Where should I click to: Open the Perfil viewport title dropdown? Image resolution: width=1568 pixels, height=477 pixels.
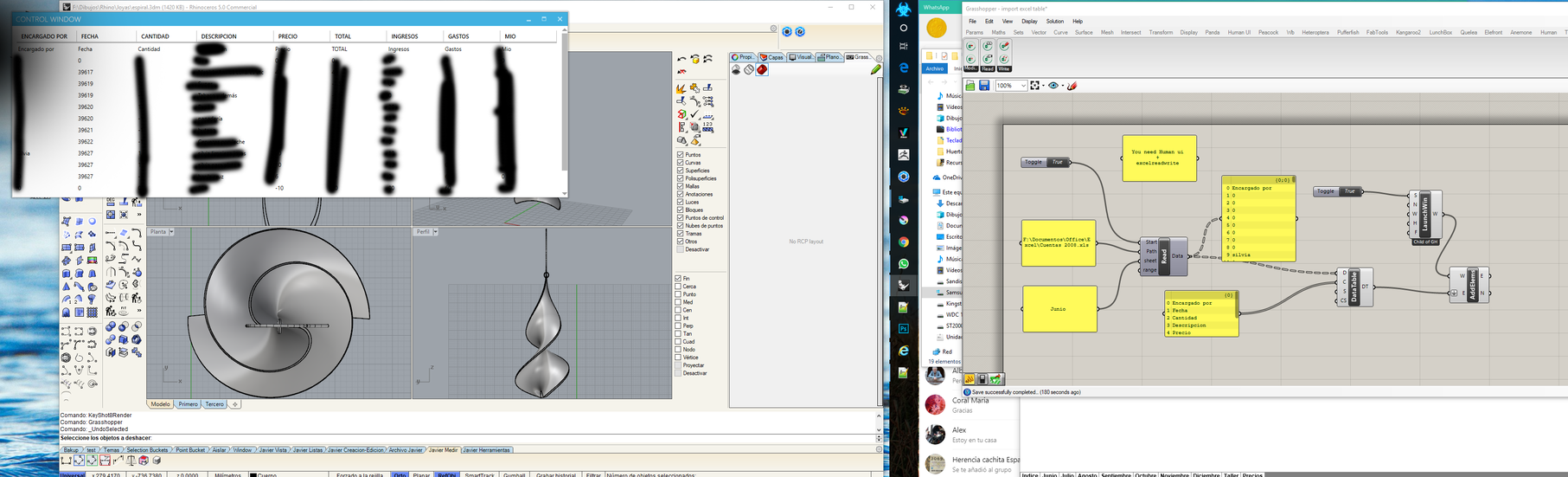435,232
